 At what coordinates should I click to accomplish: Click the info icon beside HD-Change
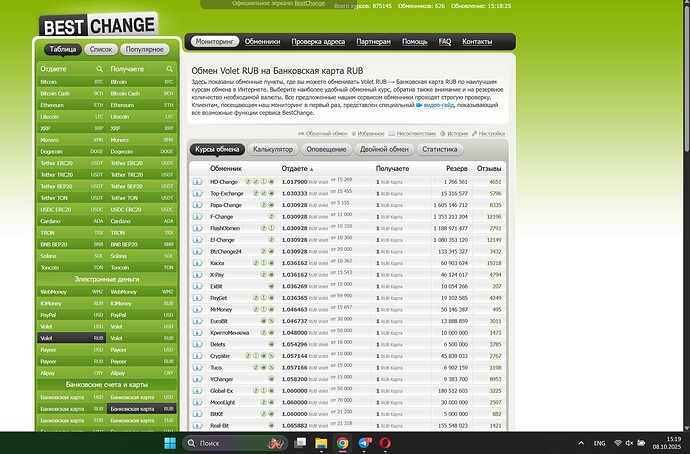pyautogui.click(x=200, y=182)
